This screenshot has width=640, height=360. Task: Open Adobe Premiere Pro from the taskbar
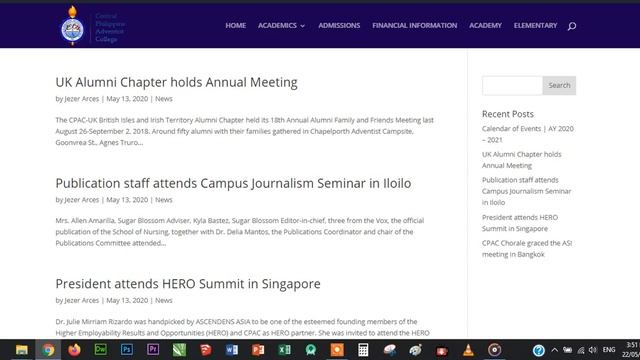tap(153, 350)
